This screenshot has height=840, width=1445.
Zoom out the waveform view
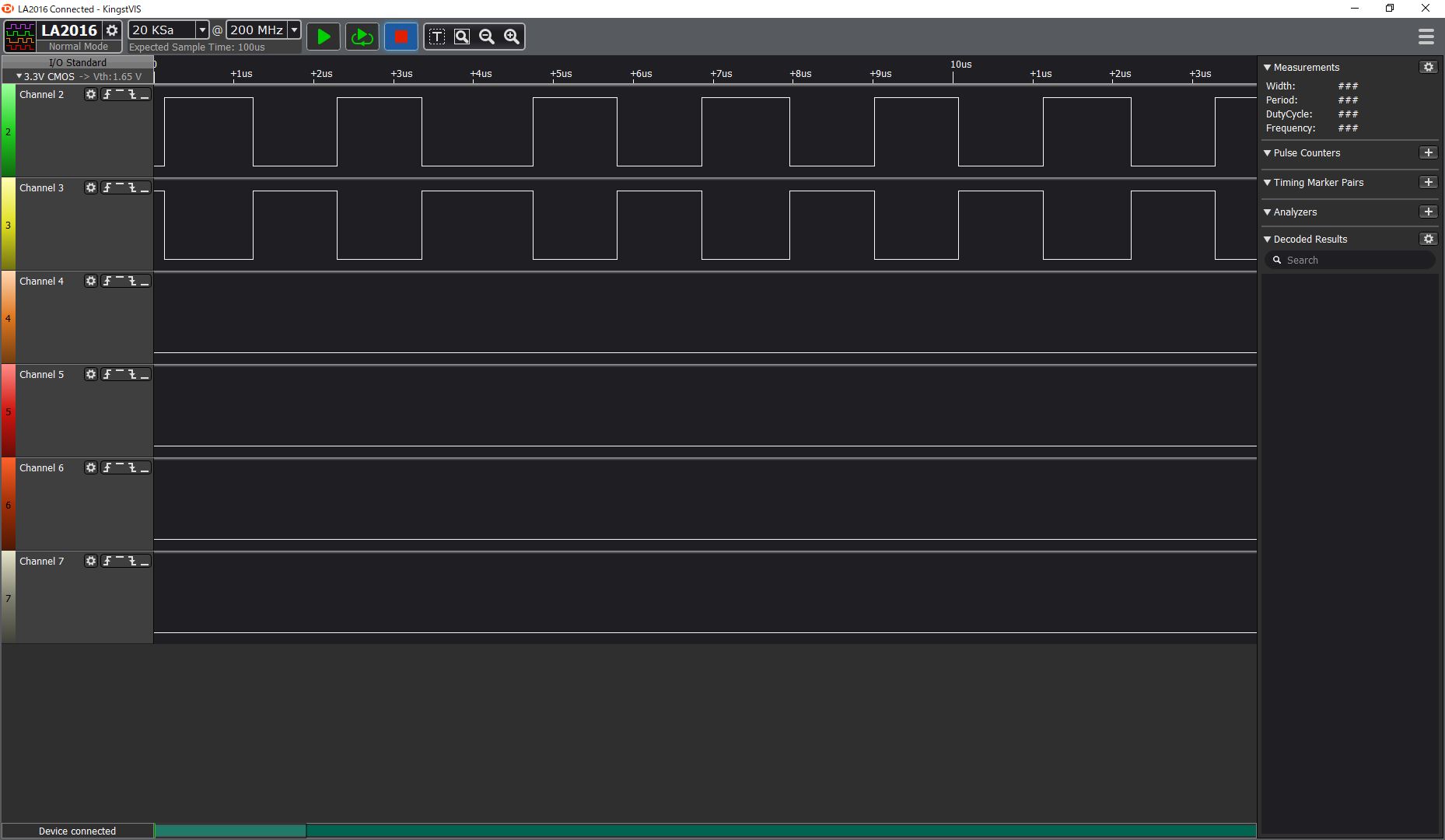pos(487,37)
